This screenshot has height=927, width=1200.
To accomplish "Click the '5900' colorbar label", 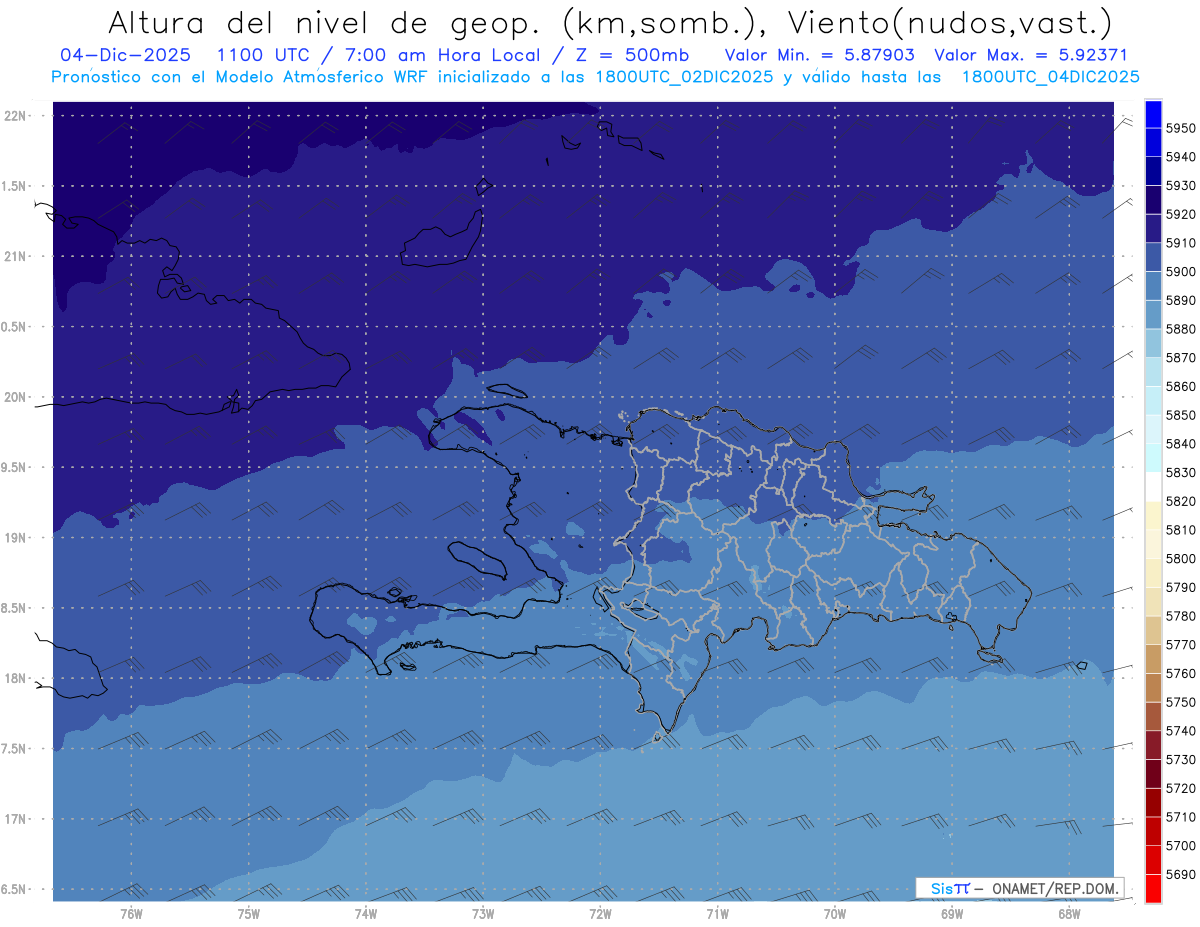I will (x=1181, y=272).
